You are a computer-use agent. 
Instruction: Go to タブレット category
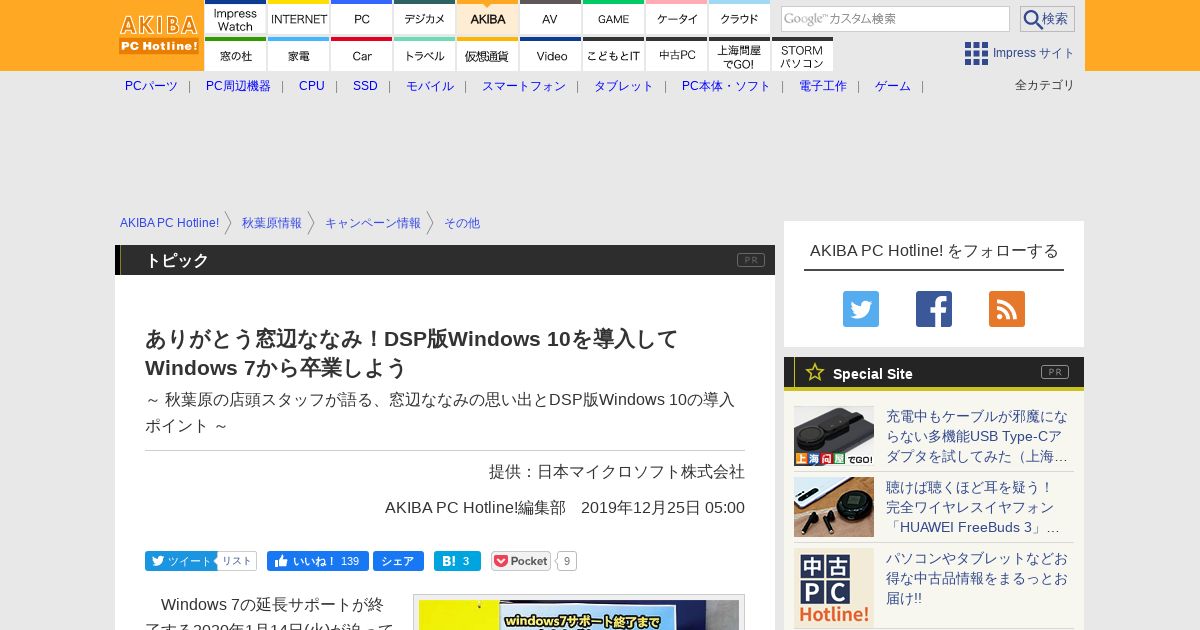[x=624, y=86]
